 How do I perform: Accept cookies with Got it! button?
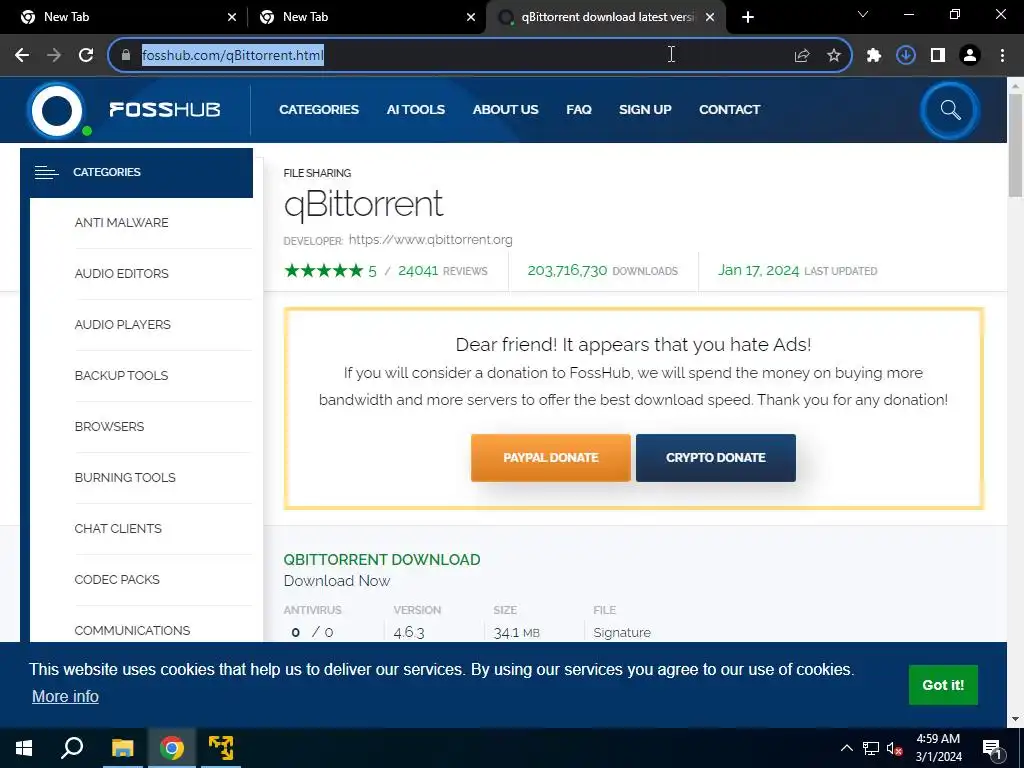943,685
